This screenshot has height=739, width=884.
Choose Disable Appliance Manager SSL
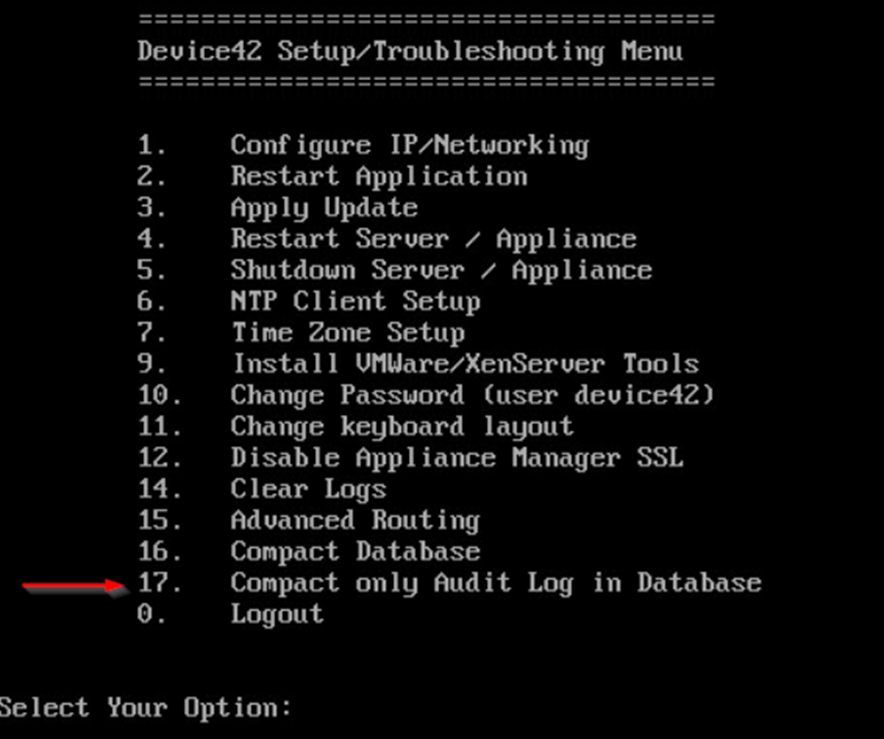click(410, 457)
